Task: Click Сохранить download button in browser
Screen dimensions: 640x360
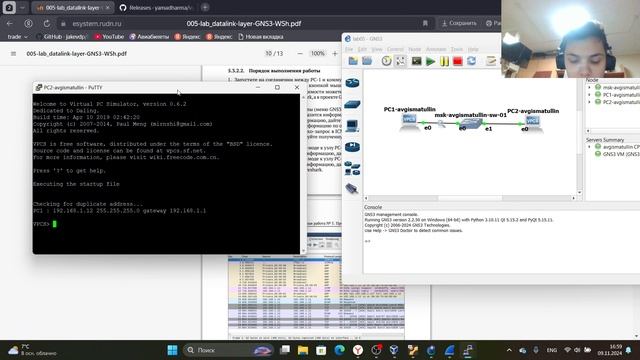Action: (x=459, y=23)
